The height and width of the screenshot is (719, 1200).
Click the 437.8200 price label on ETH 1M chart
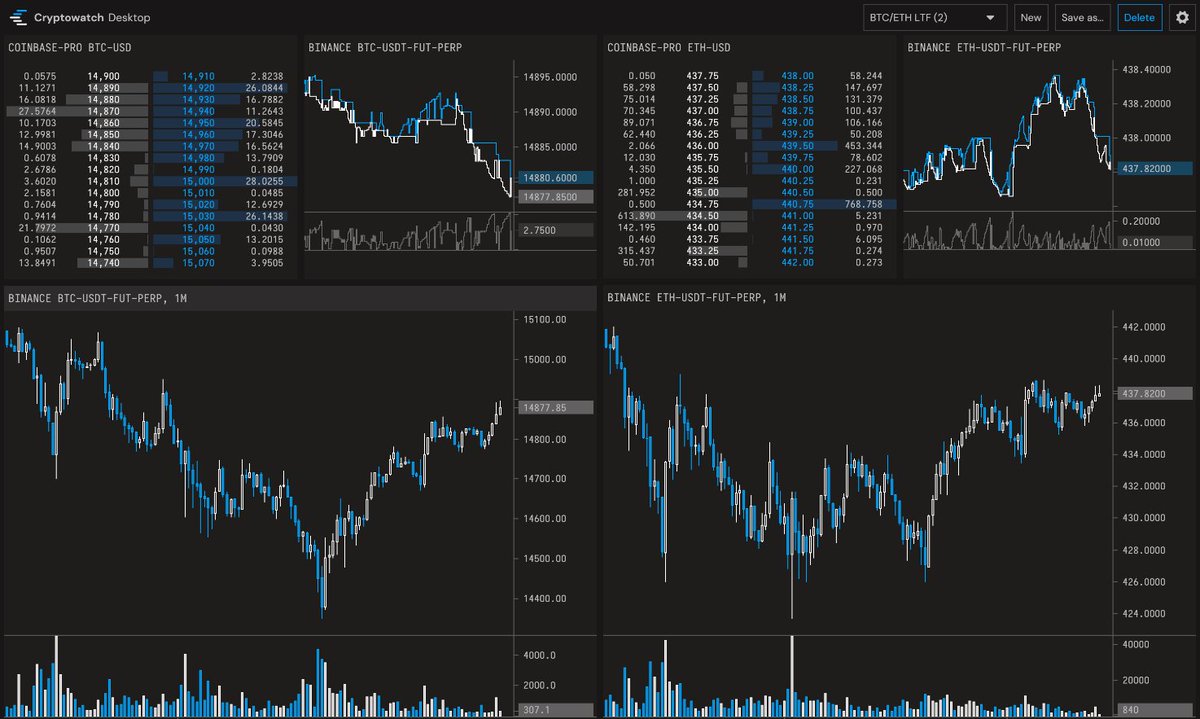tap(1155, 394)
